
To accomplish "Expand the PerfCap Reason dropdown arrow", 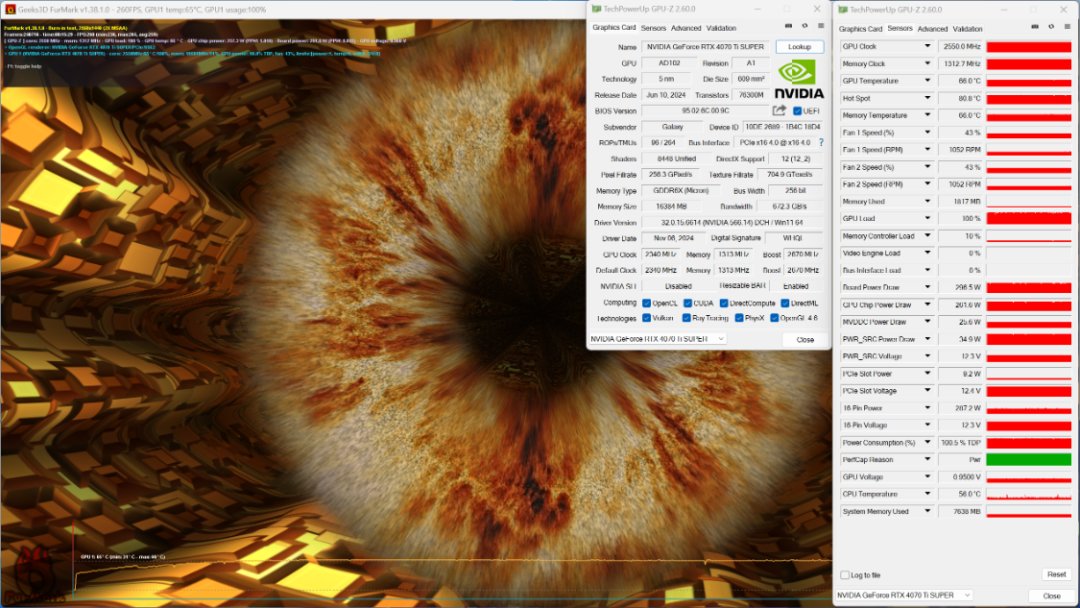I will coord(927,459).
